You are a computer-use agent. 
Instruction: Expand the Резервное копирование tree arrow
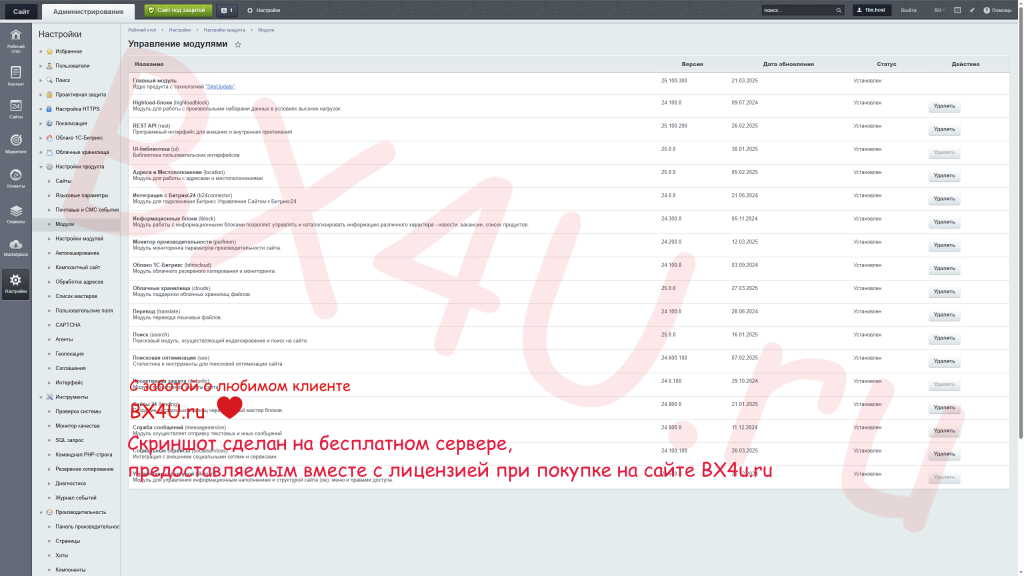click(x=49, y=469)
